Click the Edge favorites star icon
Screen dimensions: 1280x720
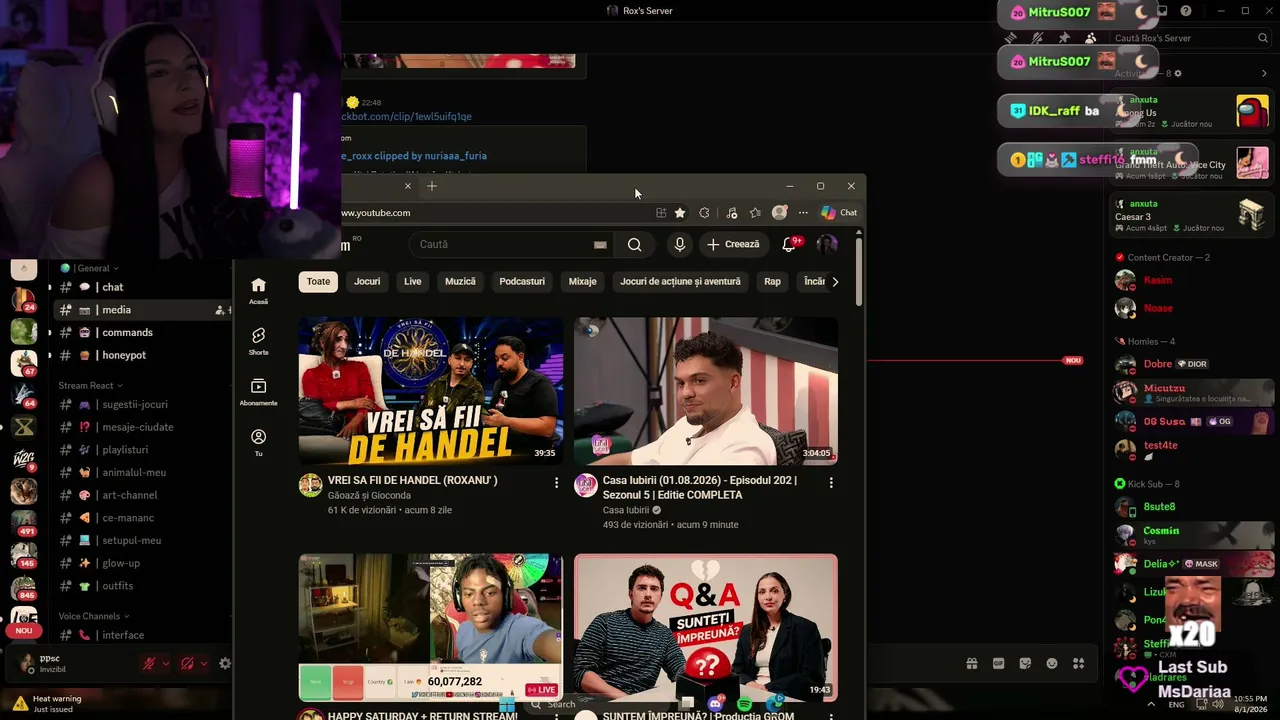(680, 213)
